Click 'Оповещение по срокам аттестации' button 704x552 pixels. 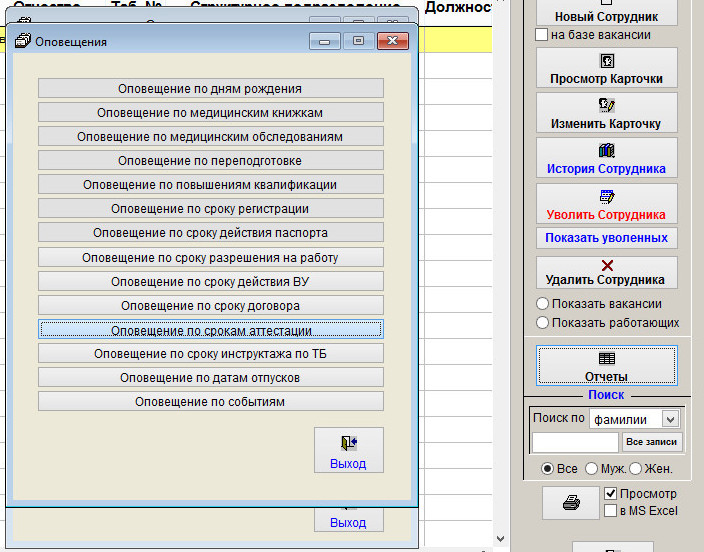(210, 330)
